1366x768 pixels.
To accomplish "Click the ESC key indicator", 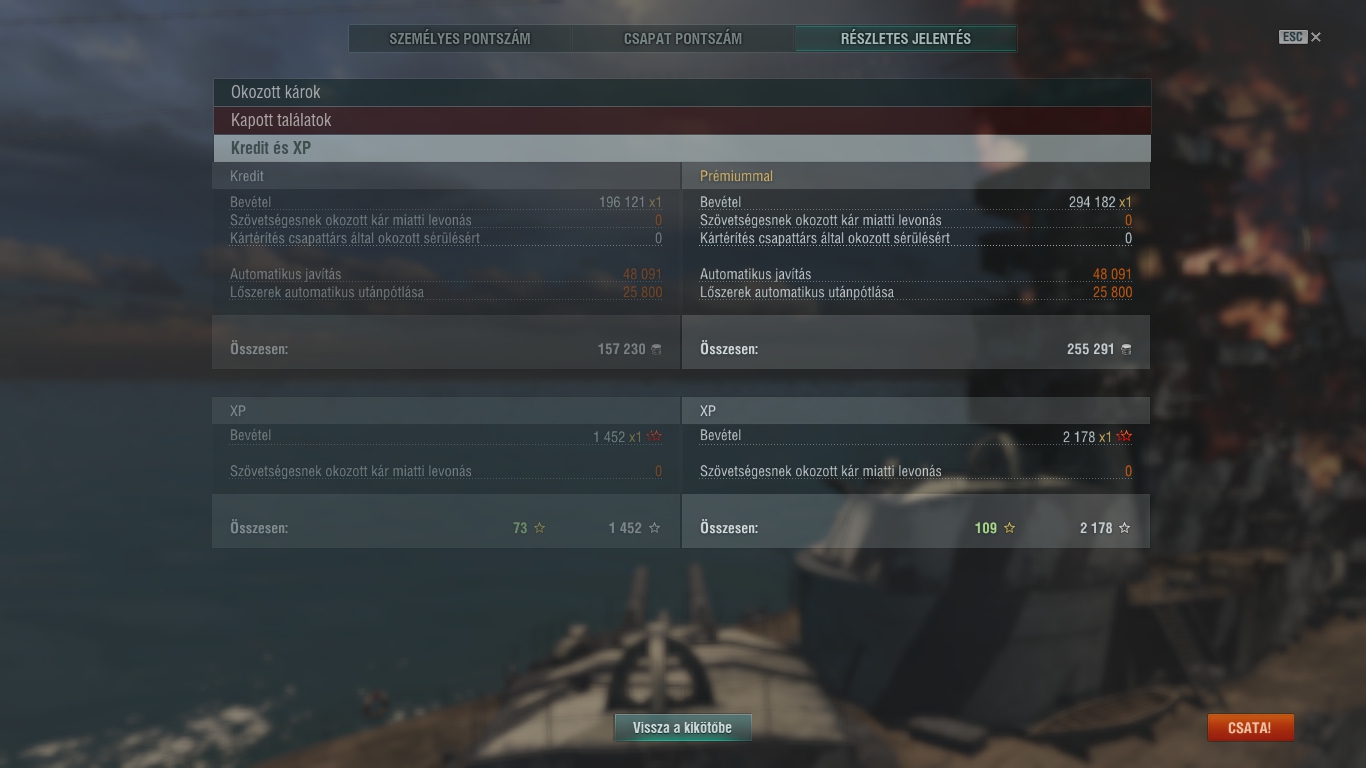I will (x=1293, y=37).
